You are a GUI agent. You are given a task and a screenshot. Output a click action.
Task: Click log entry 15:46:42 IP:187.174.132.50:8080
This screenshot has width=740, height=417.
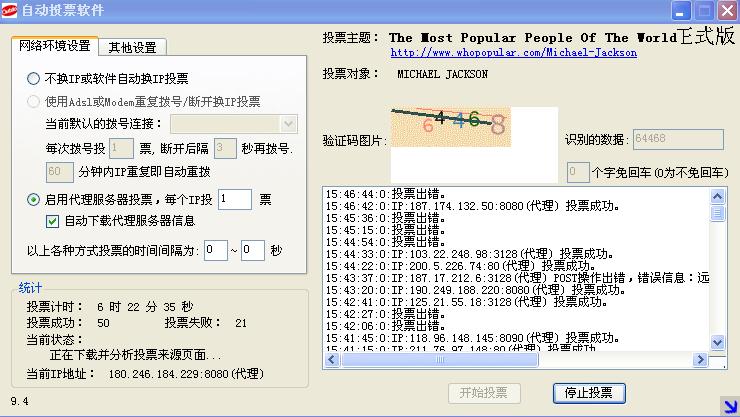[x=472, y=206]
